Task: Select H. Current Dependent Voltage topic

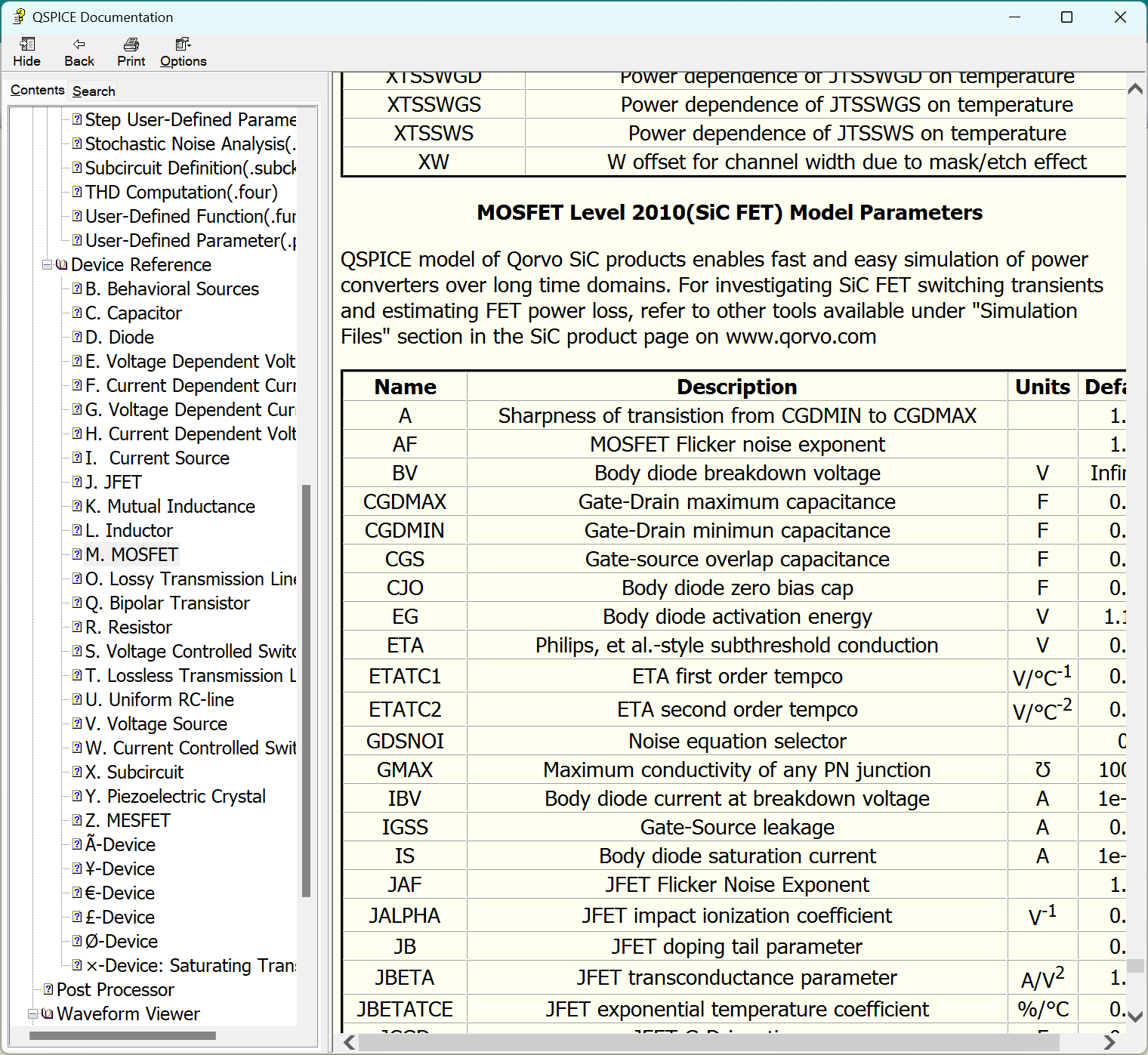Action: [x=190, y=434]
